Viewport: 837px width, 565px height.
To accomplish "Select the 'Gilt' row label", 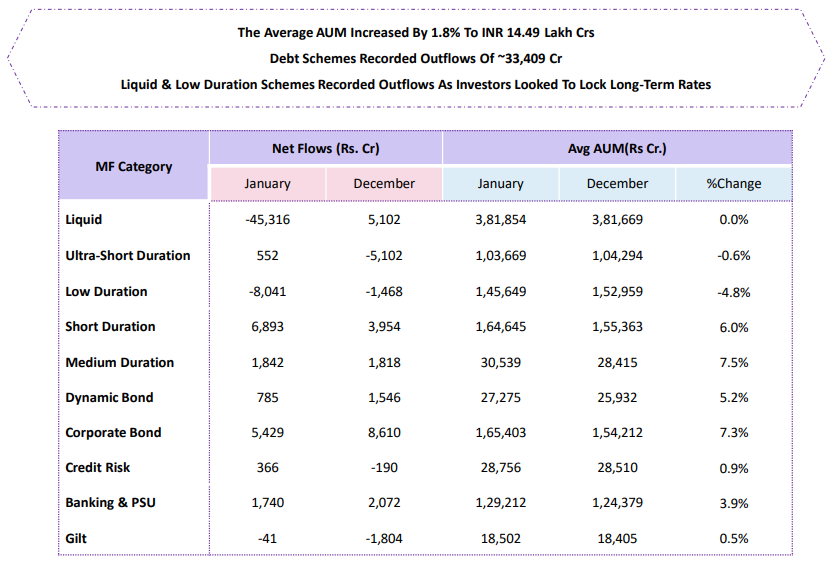I will pyautogui.click(x=76, y=538).
